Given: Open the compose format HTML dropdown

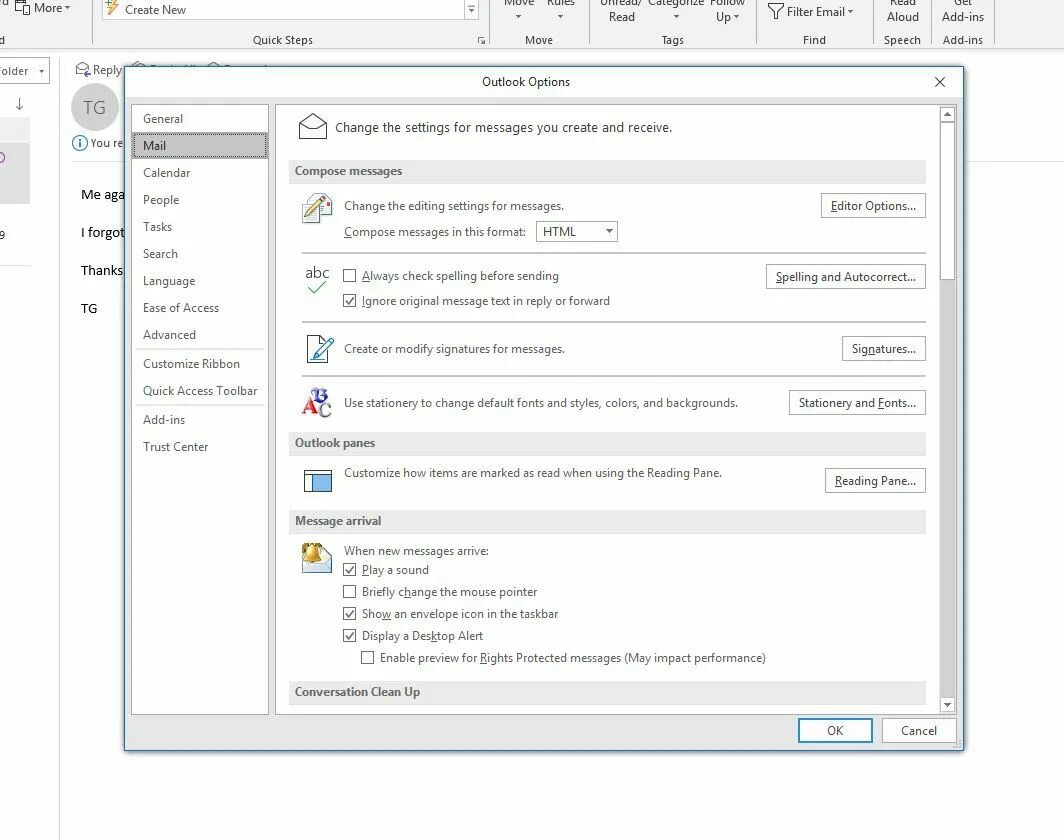Looking at the screenshot, I should tap(577, 231).
